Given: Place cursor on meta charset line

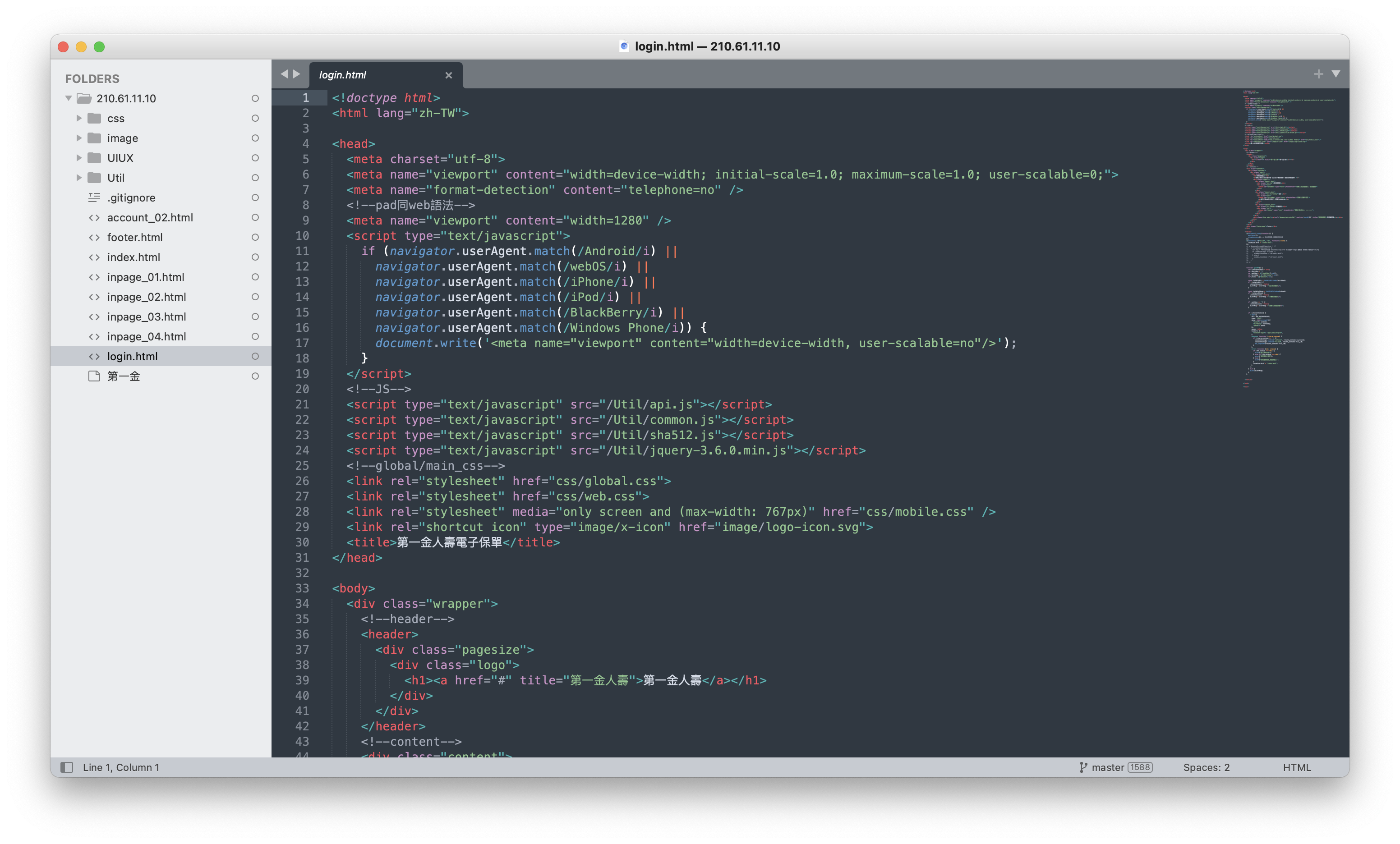Looking at the screenshot, I should click(x=426, y=159).
